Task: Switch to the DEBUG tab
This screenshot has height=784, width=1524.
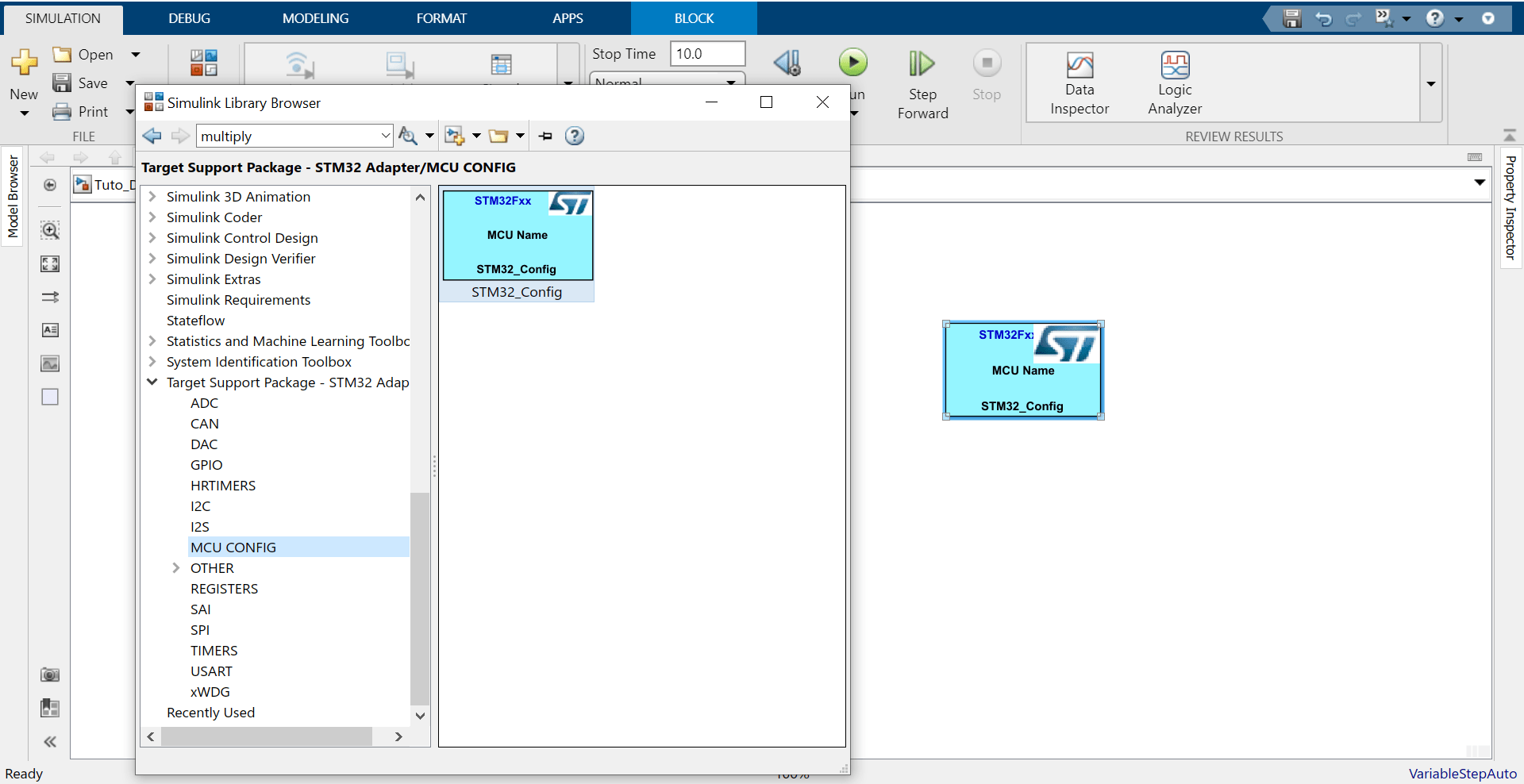Action: coord(189,18)
